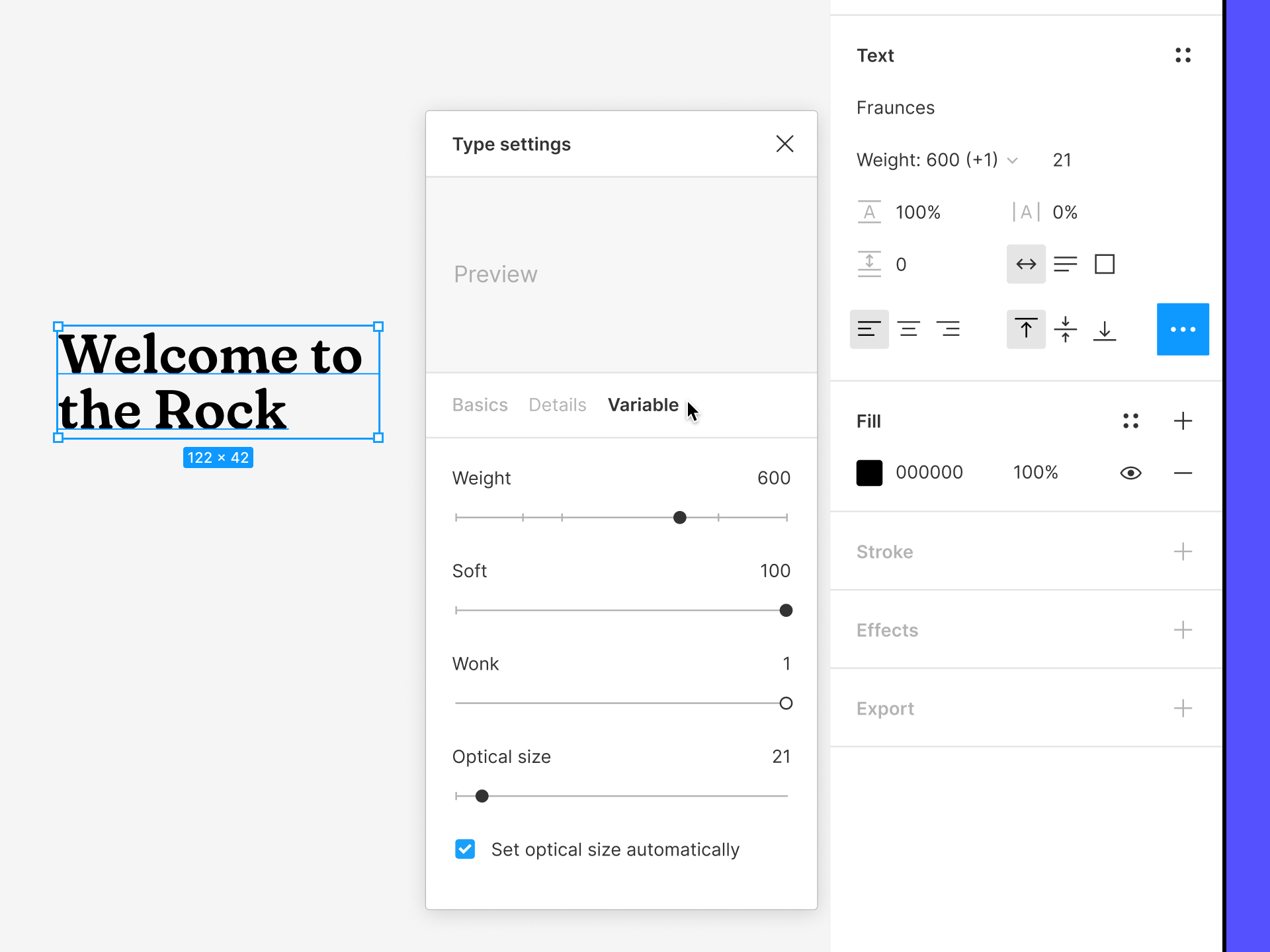Click the fill color swatch 000000
Viewport: 1270px width, 952px height.
point(868,472)
